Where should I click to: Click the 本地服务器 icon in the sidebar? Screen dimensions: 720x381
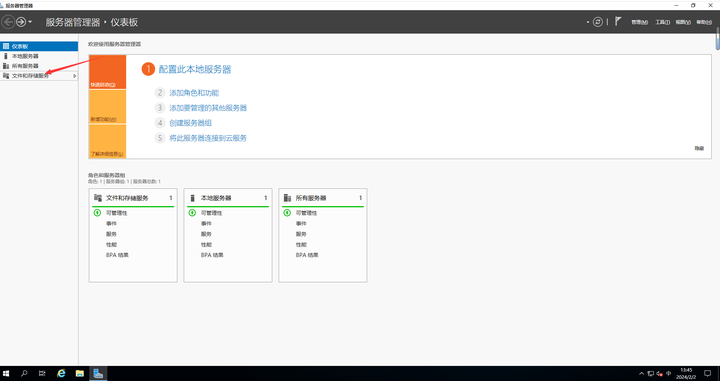6,56
